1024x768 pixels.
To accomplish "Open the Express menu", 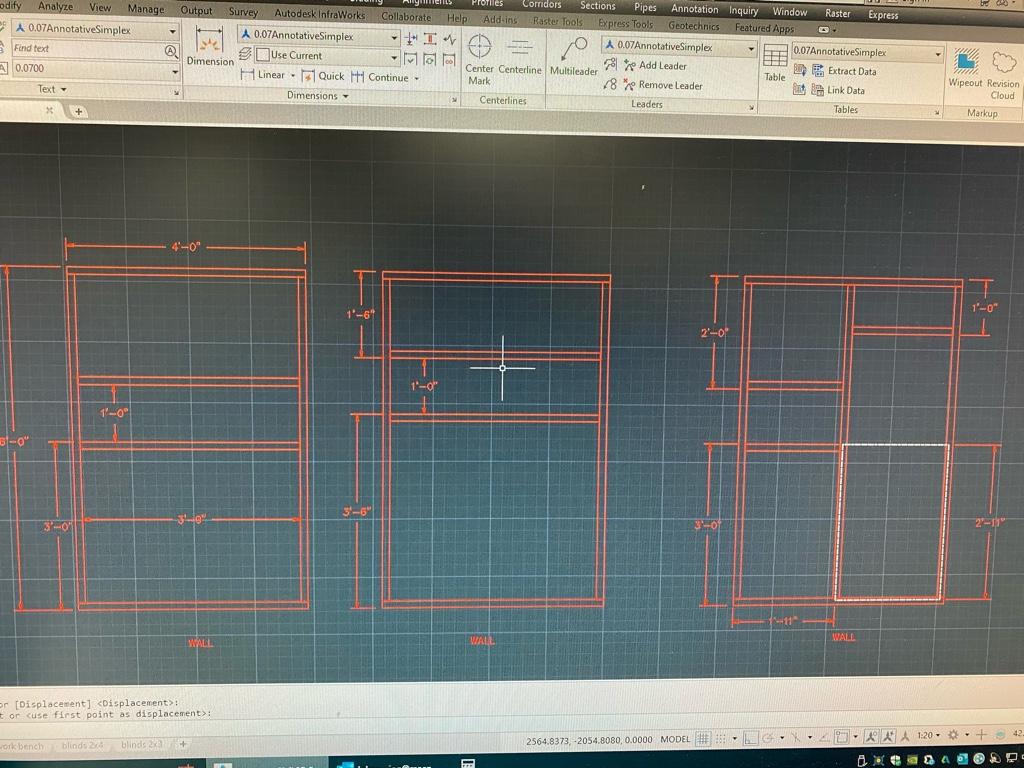I will [x=883, y=14].
